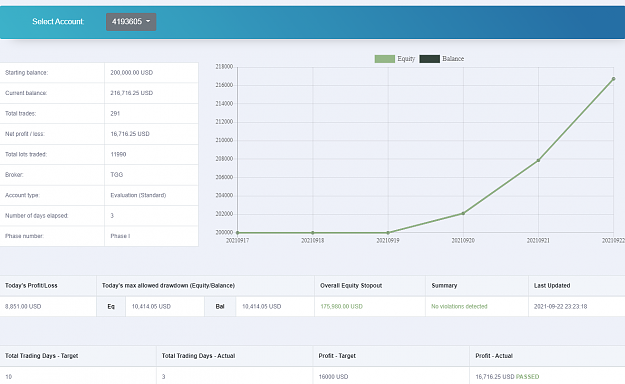Screen dimensions: 625x384
Task: Click the Overall Equity Stopout header
Action: pyautogui.click(x=351, y=286)
